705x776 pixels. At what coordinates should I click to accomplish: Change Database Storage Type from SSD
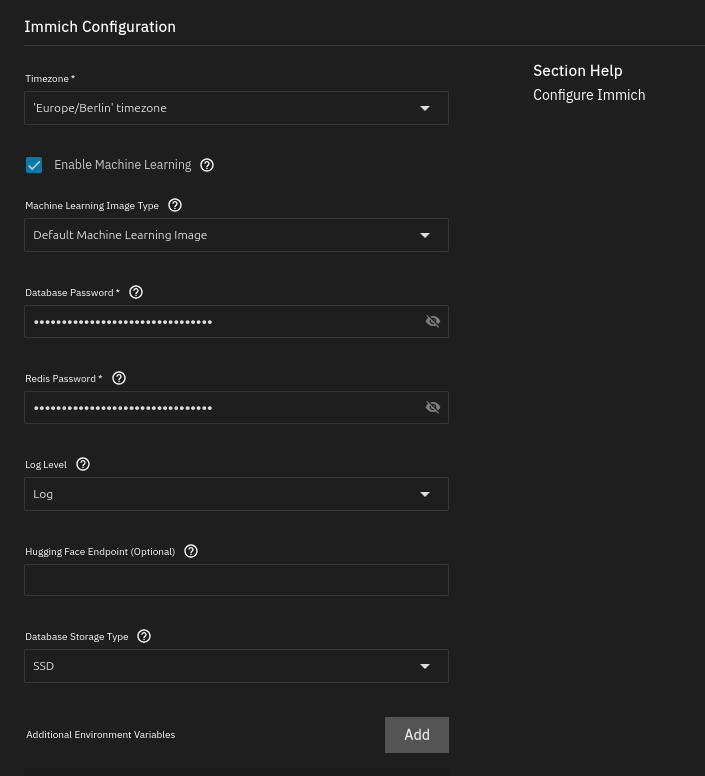(x=236, y=666)
